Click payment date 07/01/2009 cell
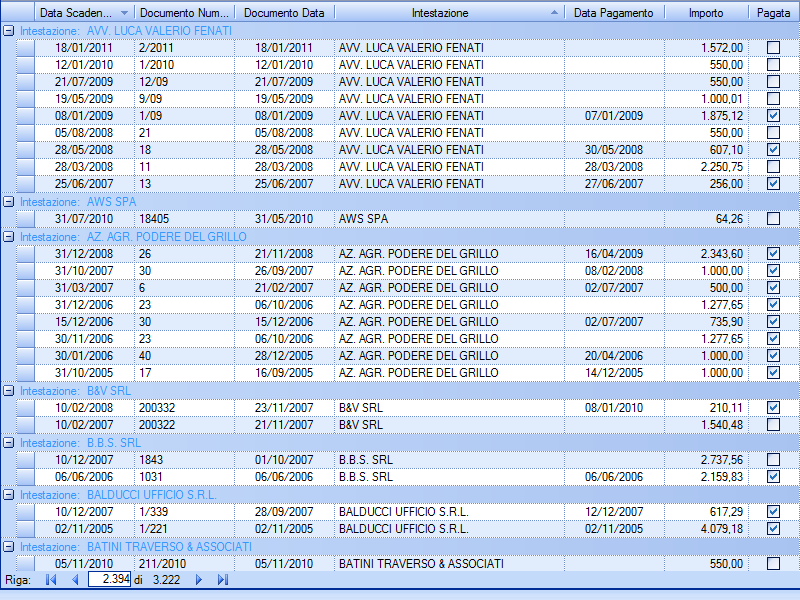Viewport: 800px width, 600px height. click(x=614, y=116)
